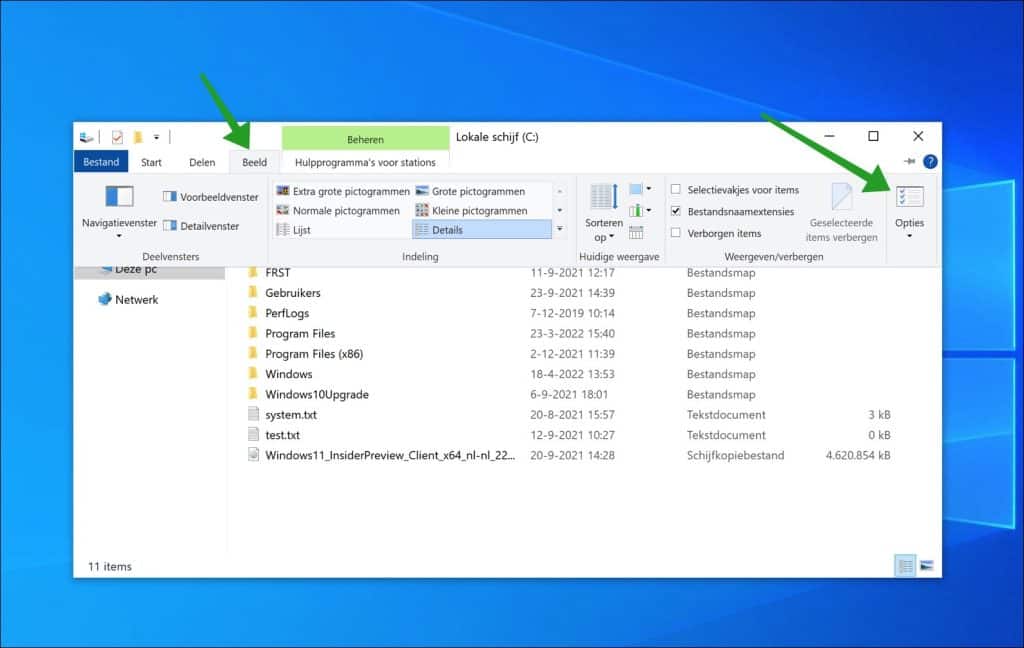Click the Eigenschappen icon in the quick access toolbar

point(115,137)
